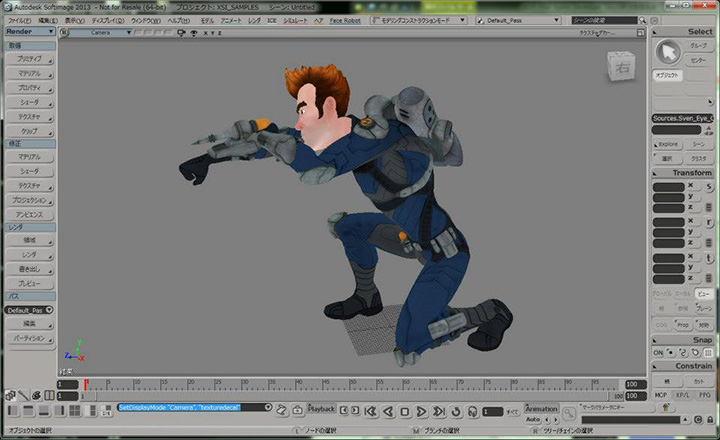This screenshot has width=720, height=440.
Task: Open the Default_Pass dropdown at top
Action: (518, 20)
